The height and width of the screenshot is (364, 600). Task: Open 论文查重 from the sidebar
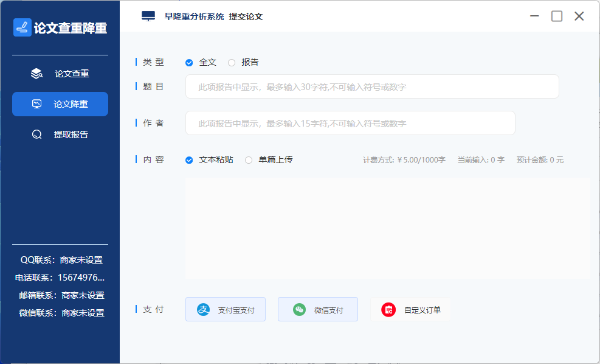60,73
